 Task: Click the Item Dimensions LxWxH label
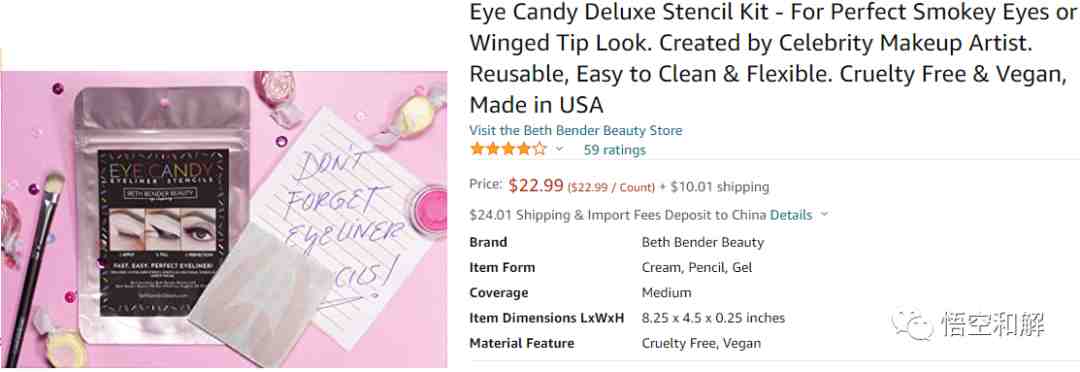pos(547,318)
